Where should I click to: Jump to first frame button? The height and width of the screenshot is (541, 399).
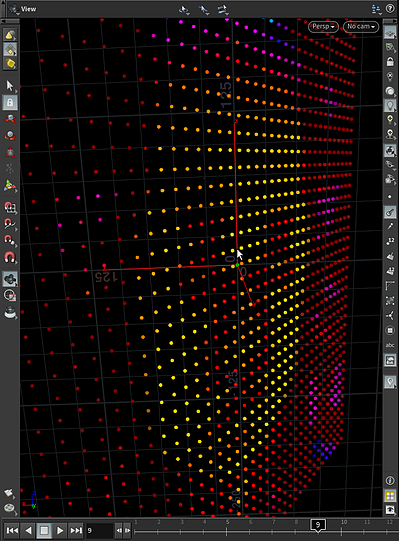12,530
